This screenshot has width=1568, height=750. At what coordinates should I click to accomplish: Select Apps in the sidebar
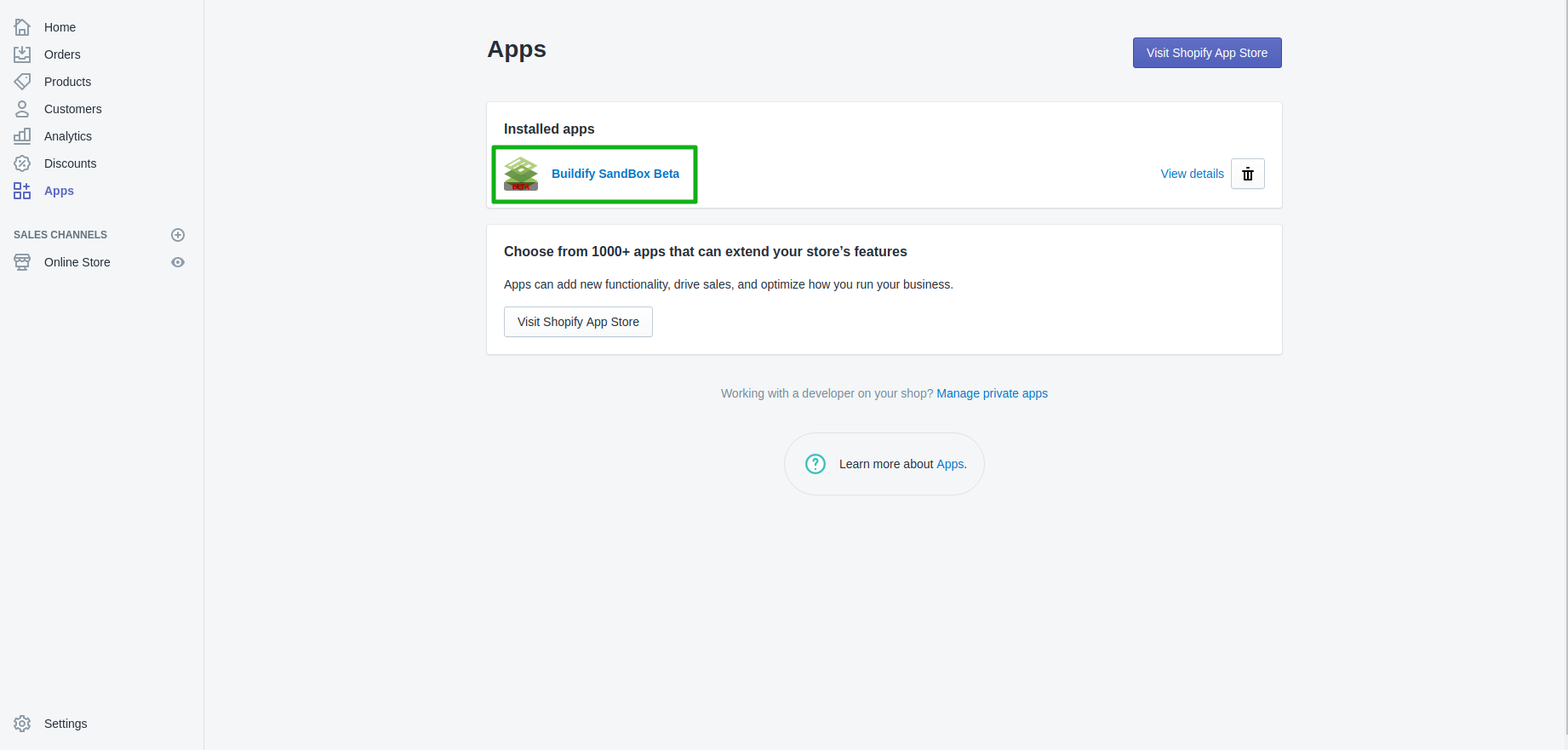59,191
